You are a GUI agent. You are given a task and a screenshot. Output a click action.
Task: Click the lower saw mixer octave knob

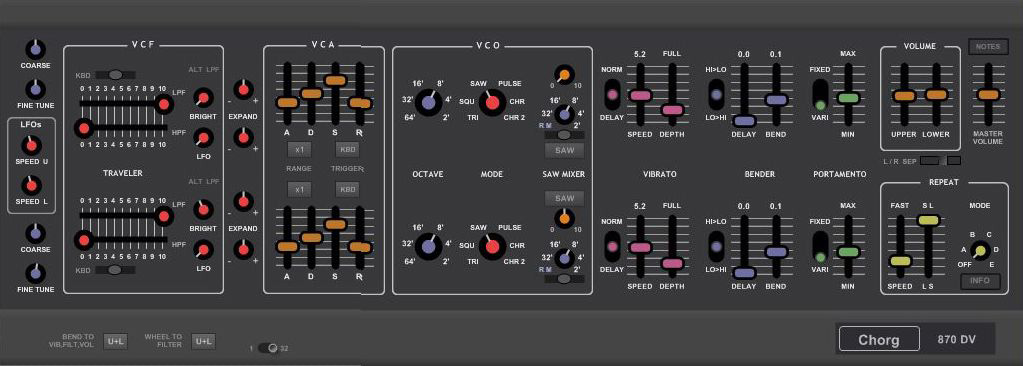point(564,258)
